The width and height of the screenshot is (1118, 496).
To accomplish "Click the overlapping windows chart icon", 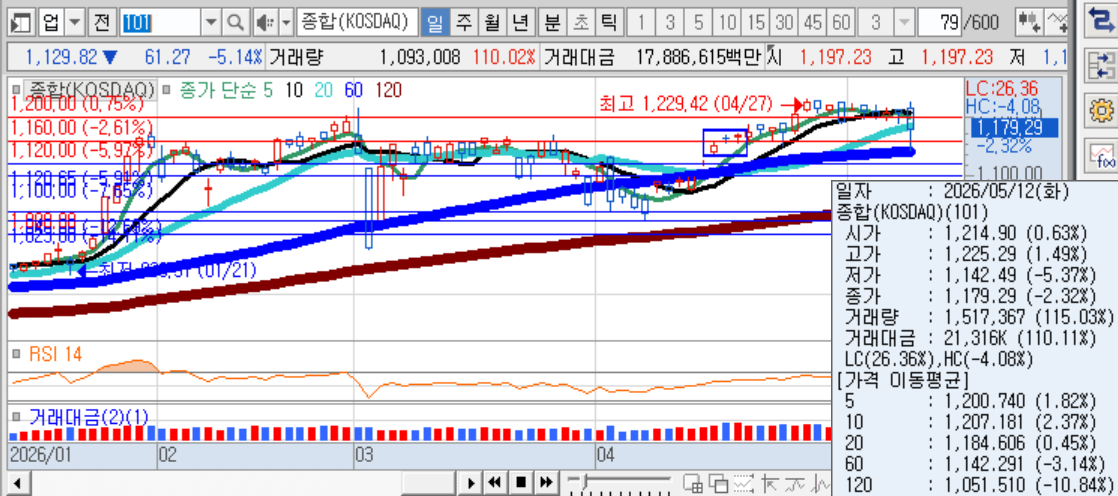I will (717, 483).
